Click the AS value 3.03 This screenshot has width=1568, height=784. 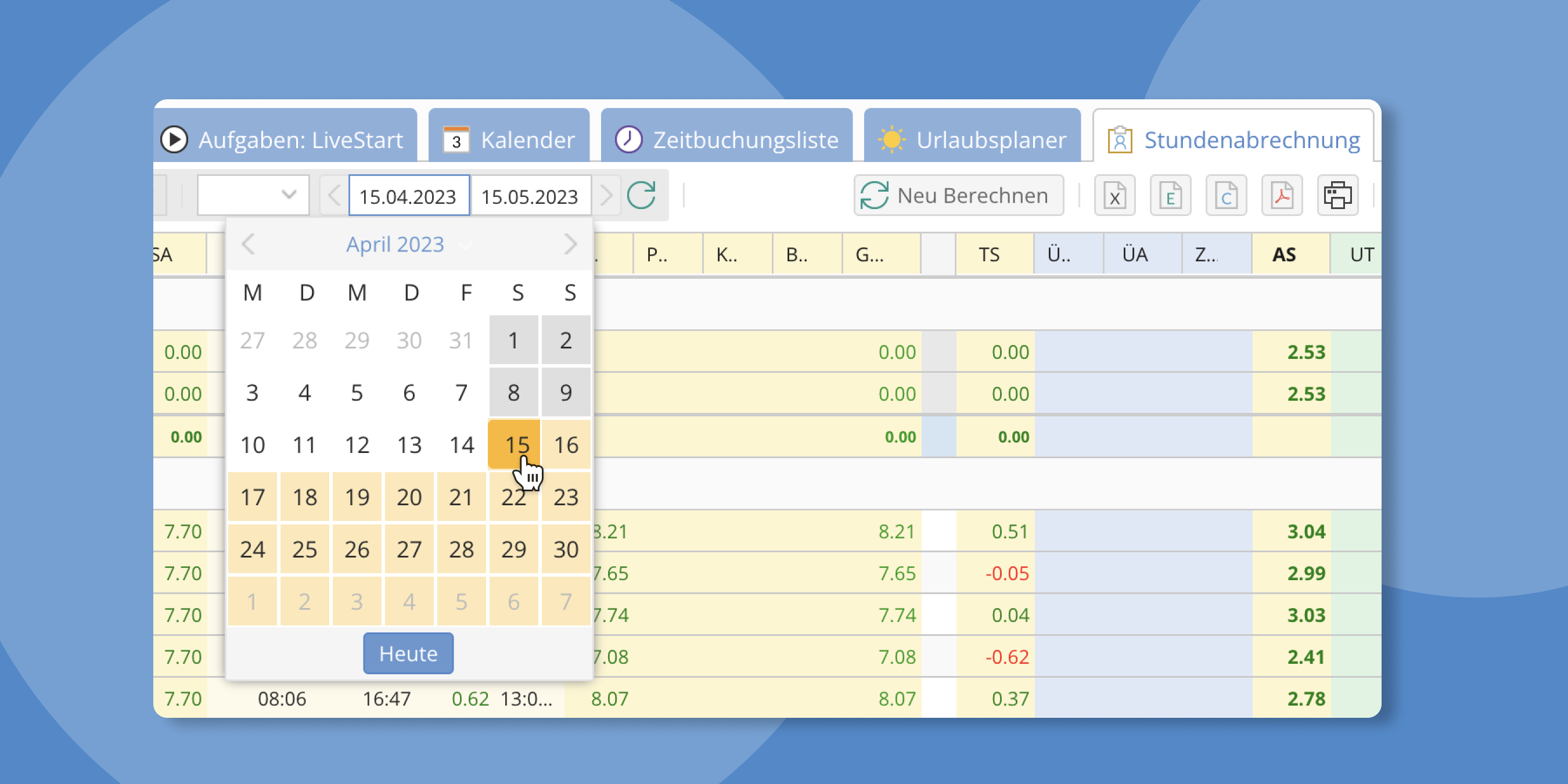pos(1306,615)
